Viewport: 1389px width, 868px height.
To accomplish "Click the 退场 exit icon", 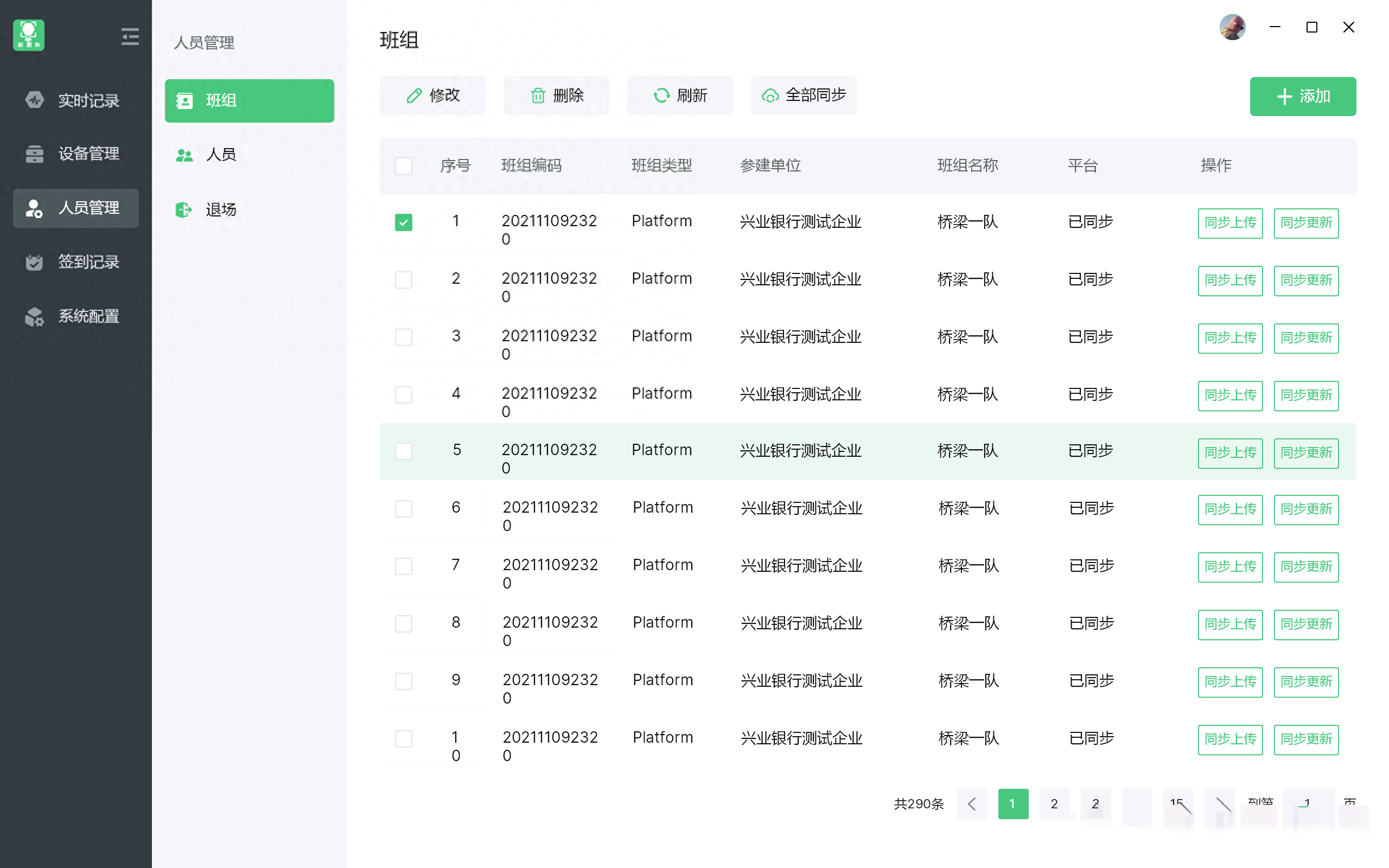I will click(184, 209).
